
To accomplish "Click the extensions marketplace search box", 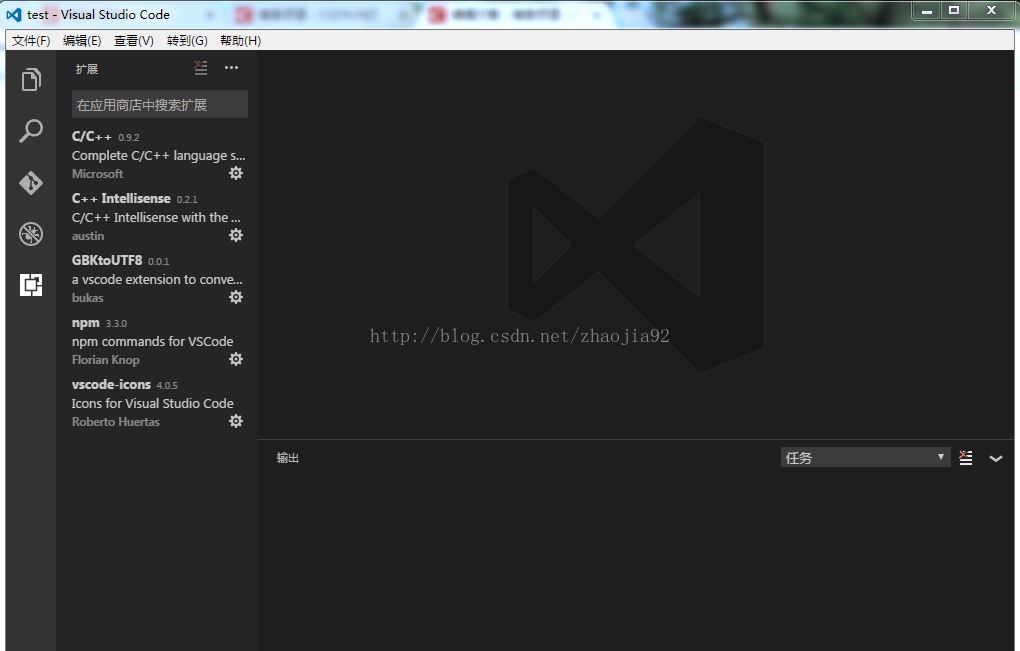I will click(160, 104).
